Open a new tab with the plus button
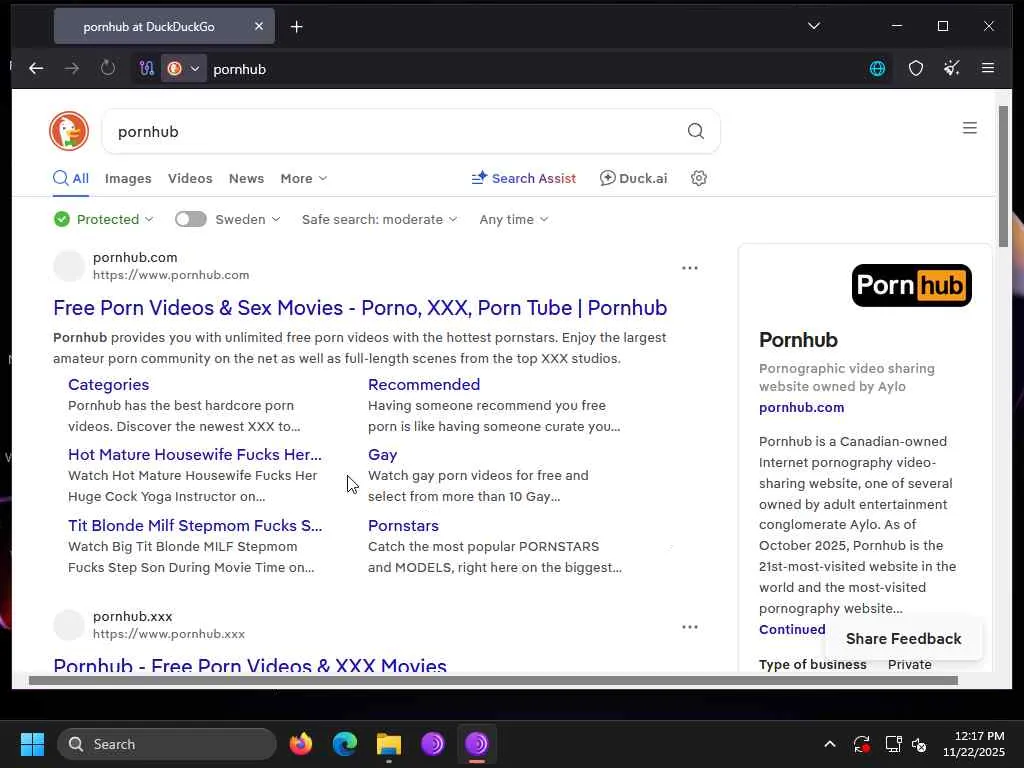The image size is (1024, 768). tap(296, 27)
